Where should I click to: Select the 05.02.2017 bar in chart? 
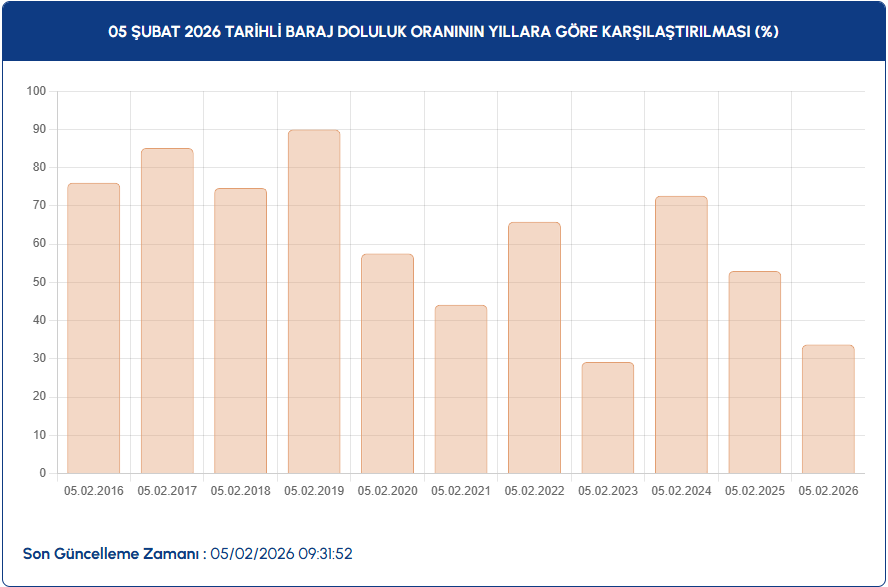pyautogui.click(x=167, y=310)
